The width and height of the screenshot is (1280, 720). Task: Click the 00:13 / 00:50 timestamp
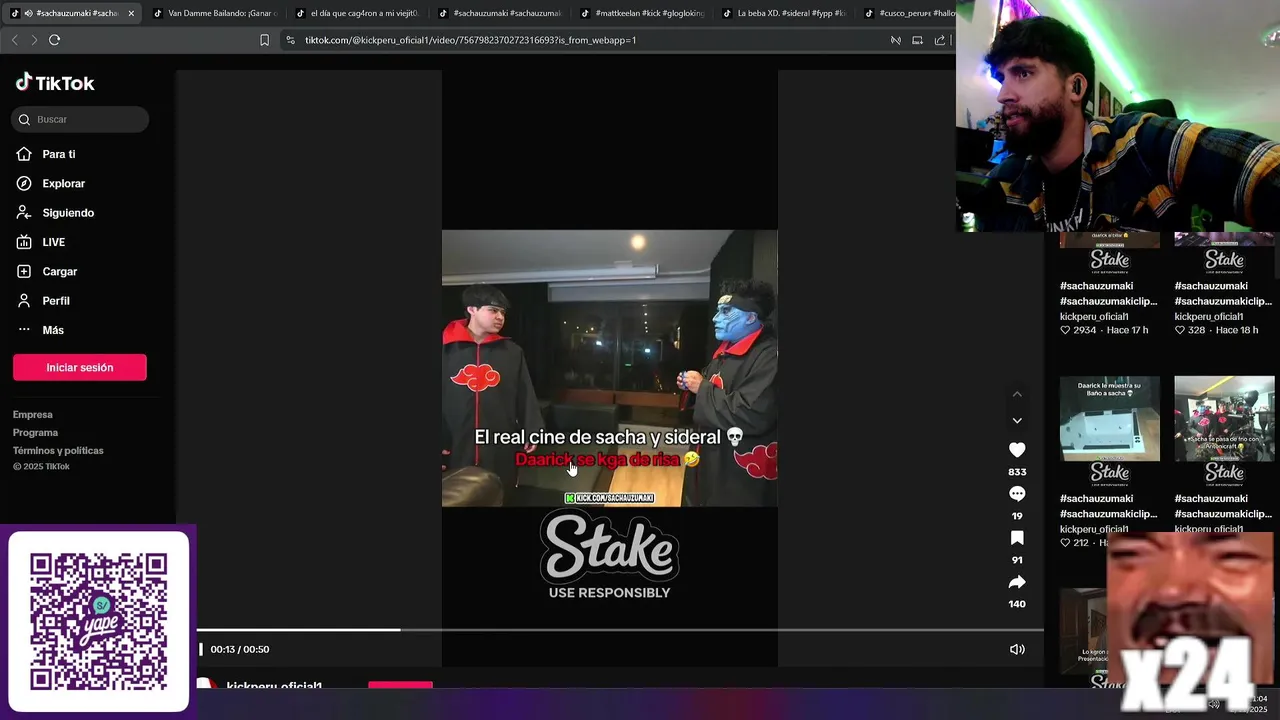click(x=240, y=649)
